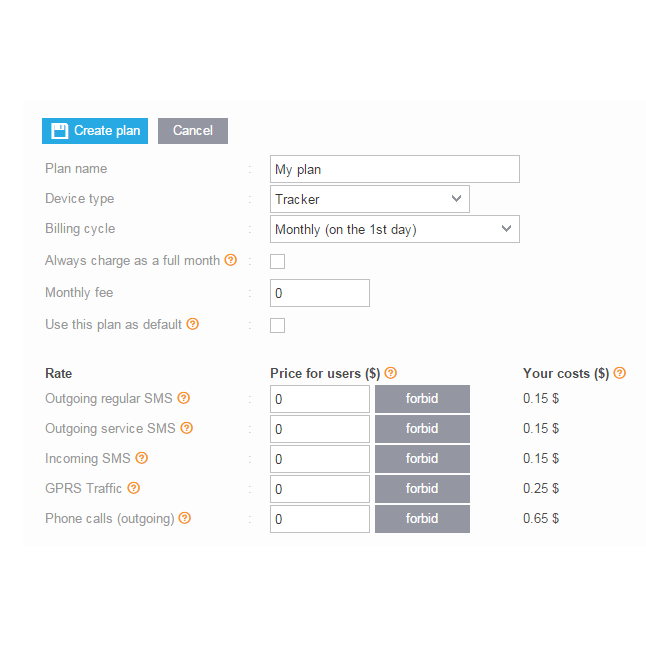Tick Use this plan as default checkbox
Viewport: 646px width, 646px height.
(x=277, y=325)
